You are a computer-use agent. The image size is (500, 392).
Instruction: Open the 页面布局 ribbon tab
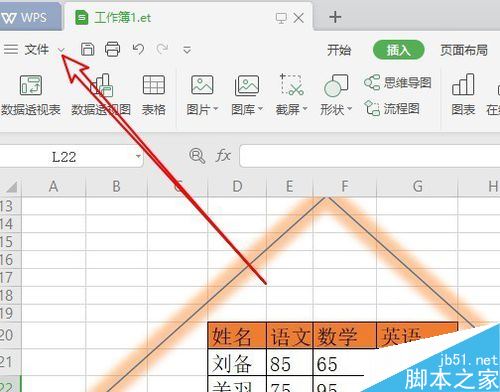coord(464,50)
